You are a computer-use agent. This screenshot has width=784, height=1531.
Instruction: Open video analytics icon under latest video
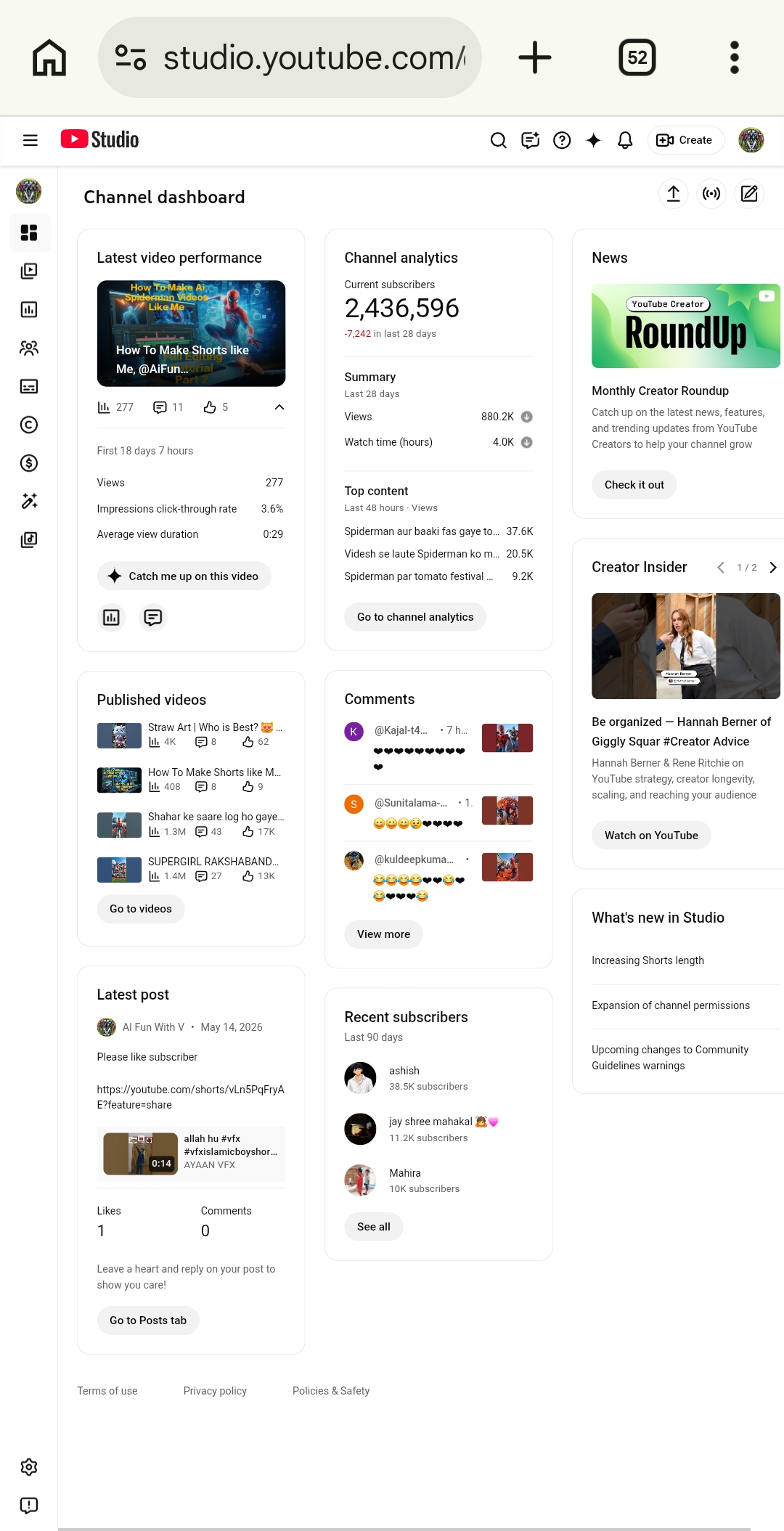coord(111,618)
